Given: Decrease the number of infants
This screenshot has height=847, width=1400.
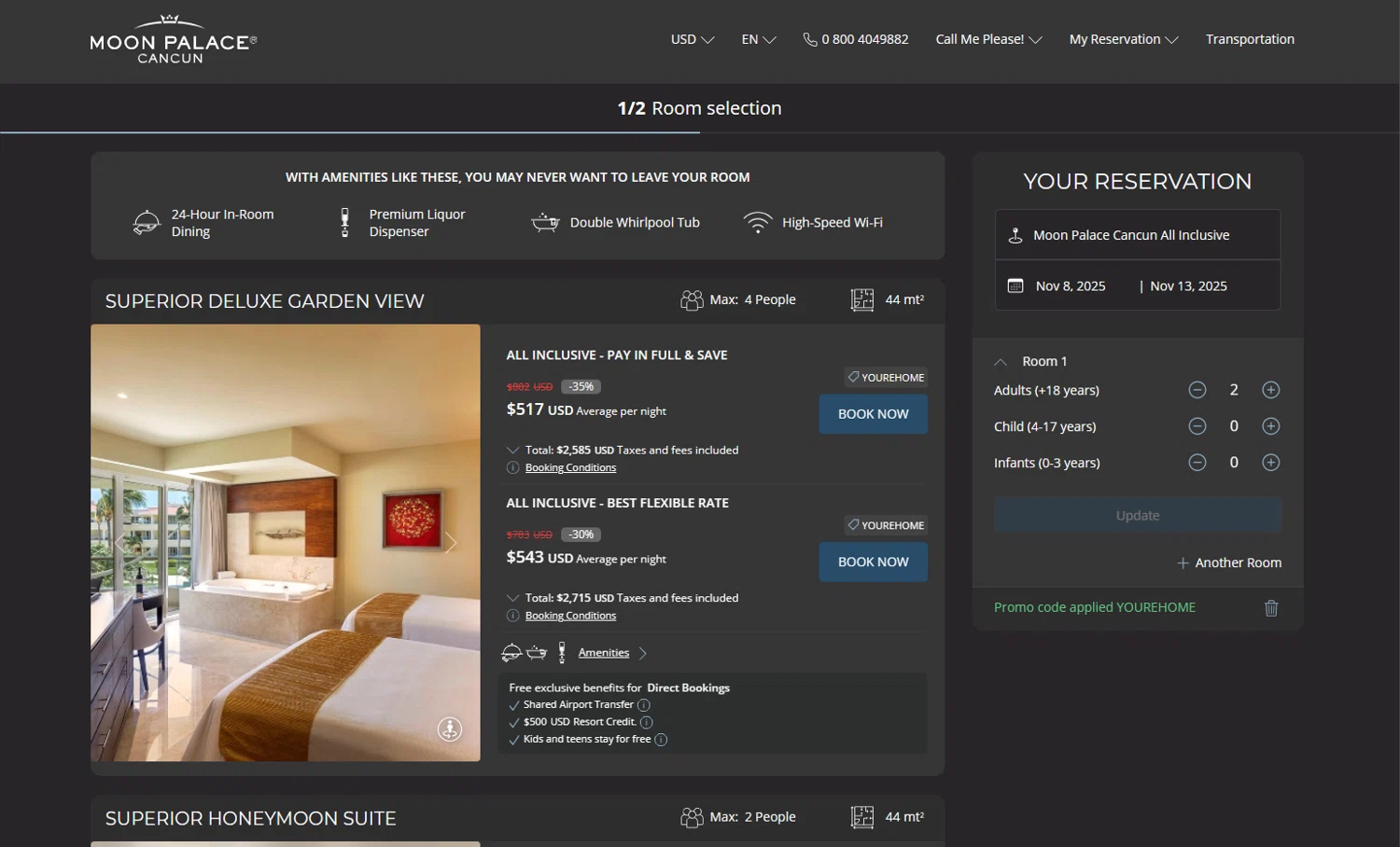Looking at the screenshot, I should 1197,463.
